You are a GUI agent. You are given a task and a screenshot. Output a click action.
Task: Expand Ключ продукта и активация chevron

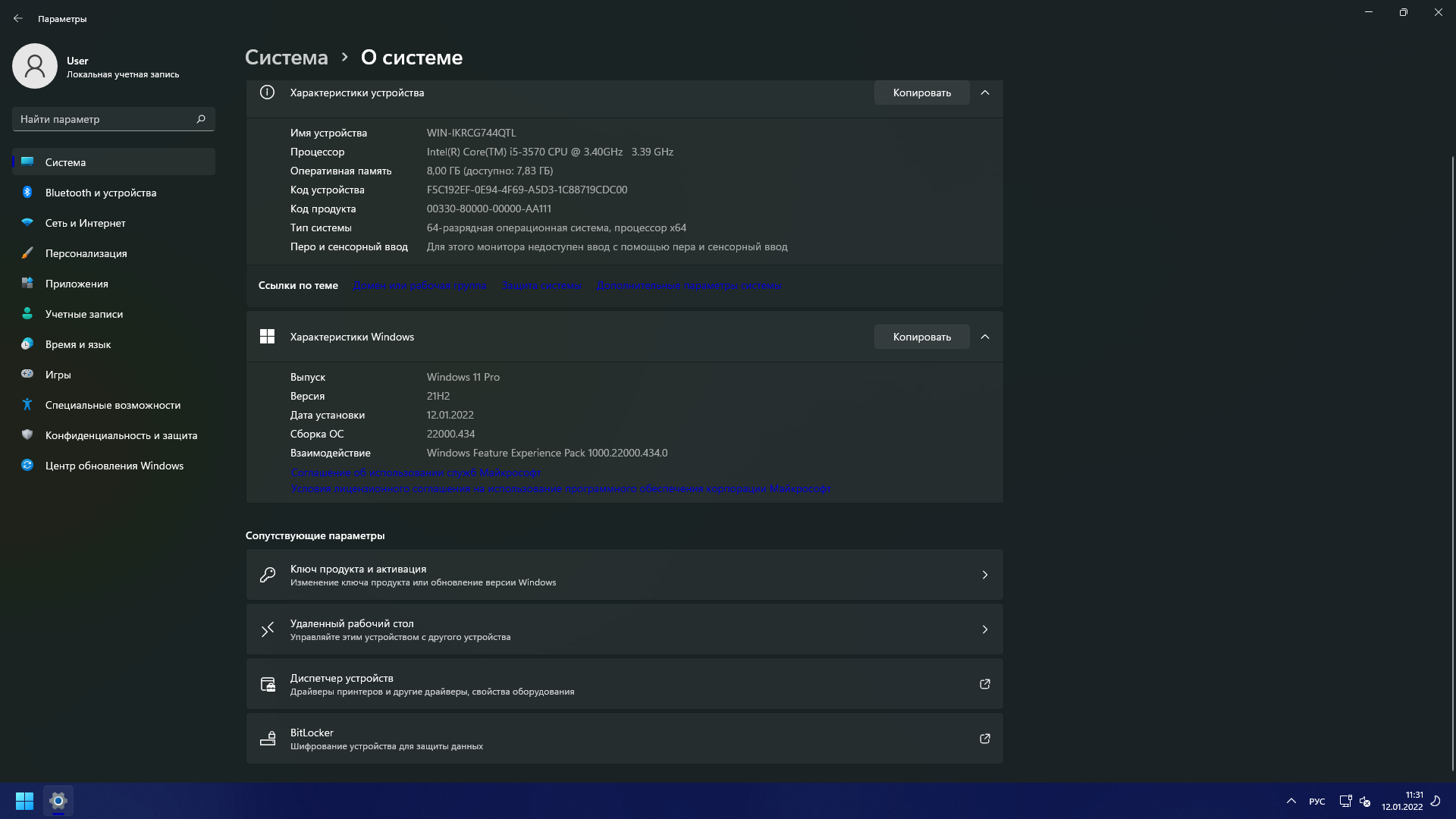coord(984,575)
